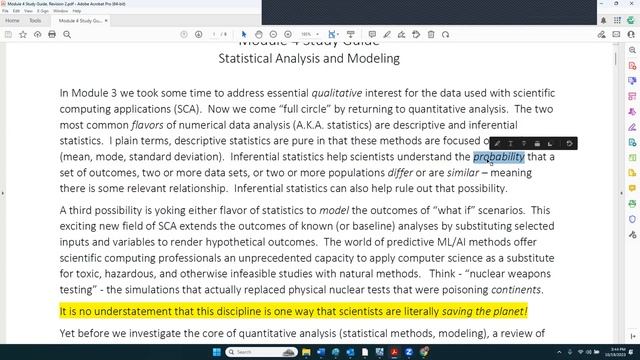Open File Explorer from the taskbar
640x360 pixels.
[306, 352]
